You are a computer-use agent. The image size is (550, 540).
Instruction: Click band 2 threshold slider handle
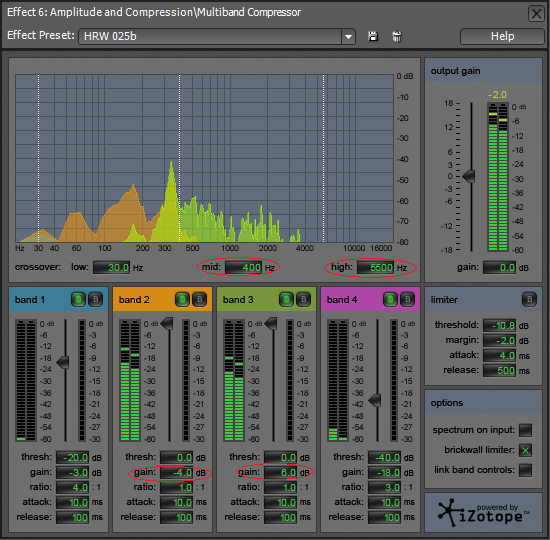click(167, 323)
